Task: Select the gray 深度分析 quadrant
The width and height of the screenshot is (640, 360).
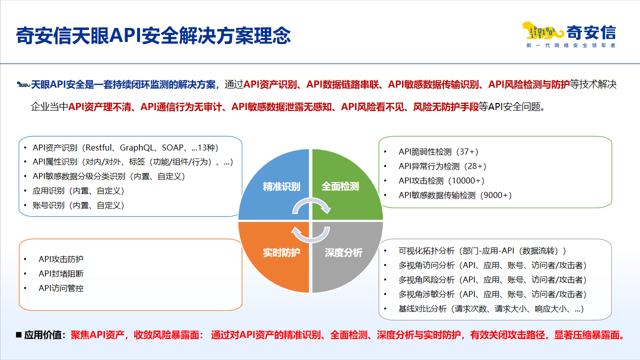Action: (x=347, y=257)
